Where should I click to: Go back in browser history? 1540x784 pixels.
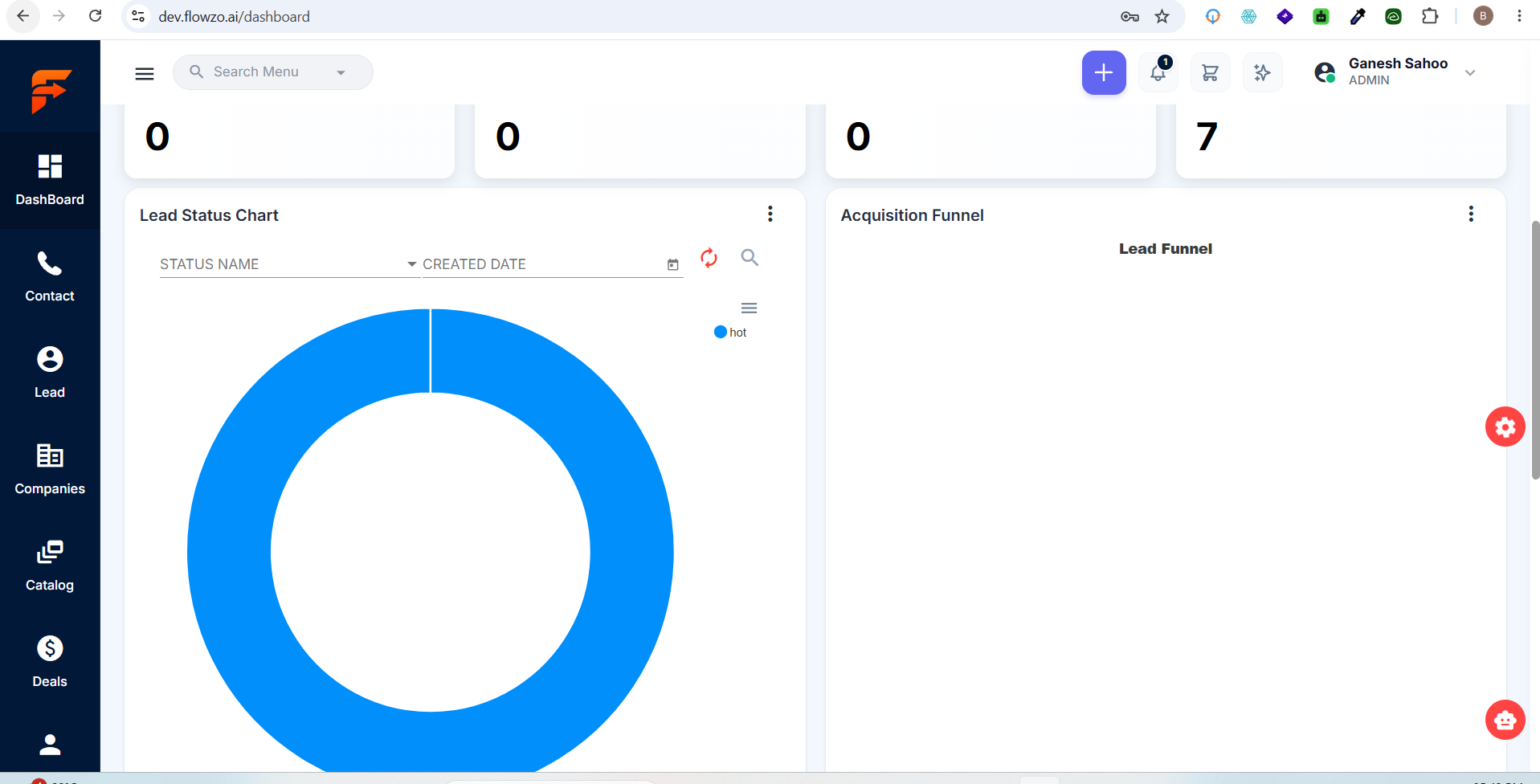click(x=23, y=16)
